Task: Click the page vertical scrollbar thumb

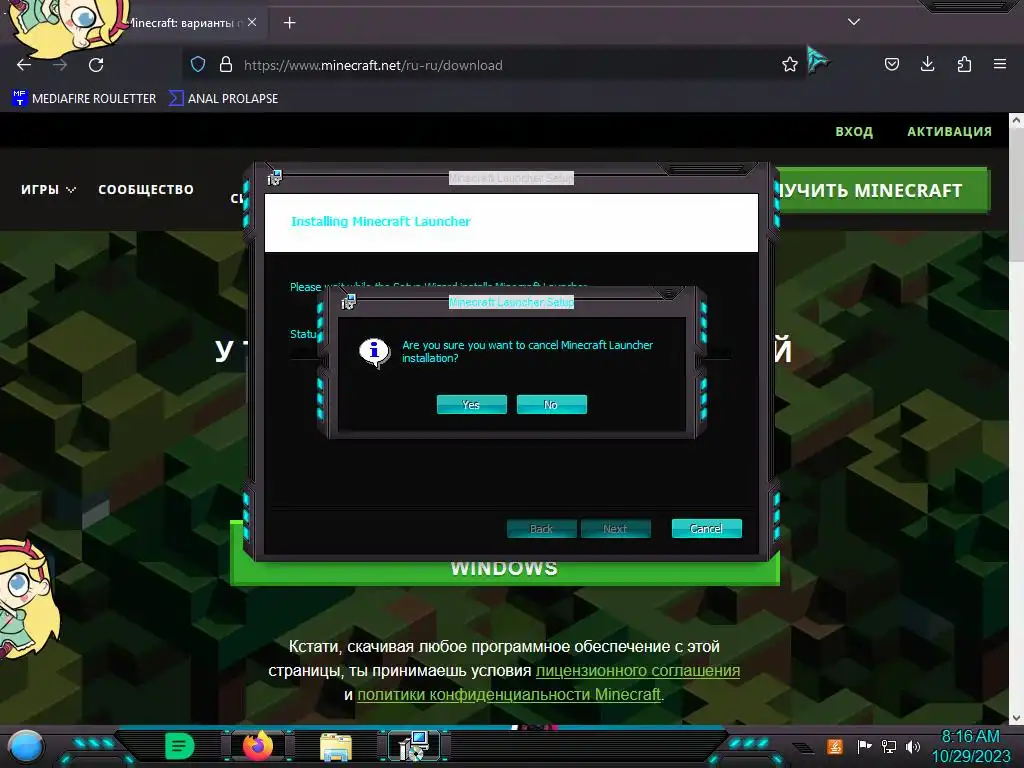Action: [x=1016, y=195]
